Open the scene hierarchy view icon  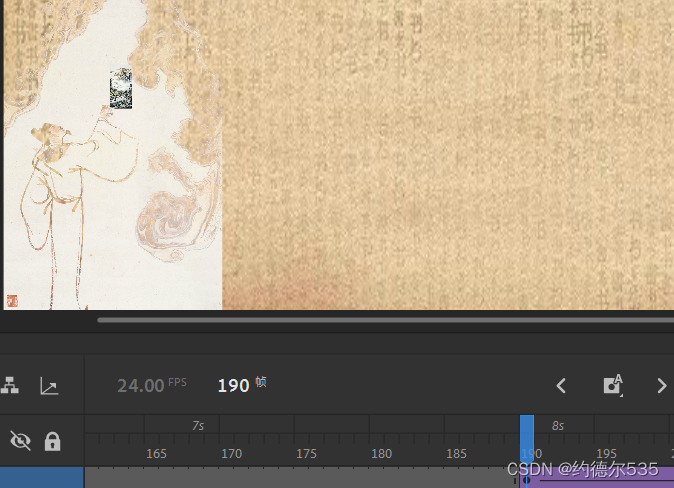click(x=9, y=386)
